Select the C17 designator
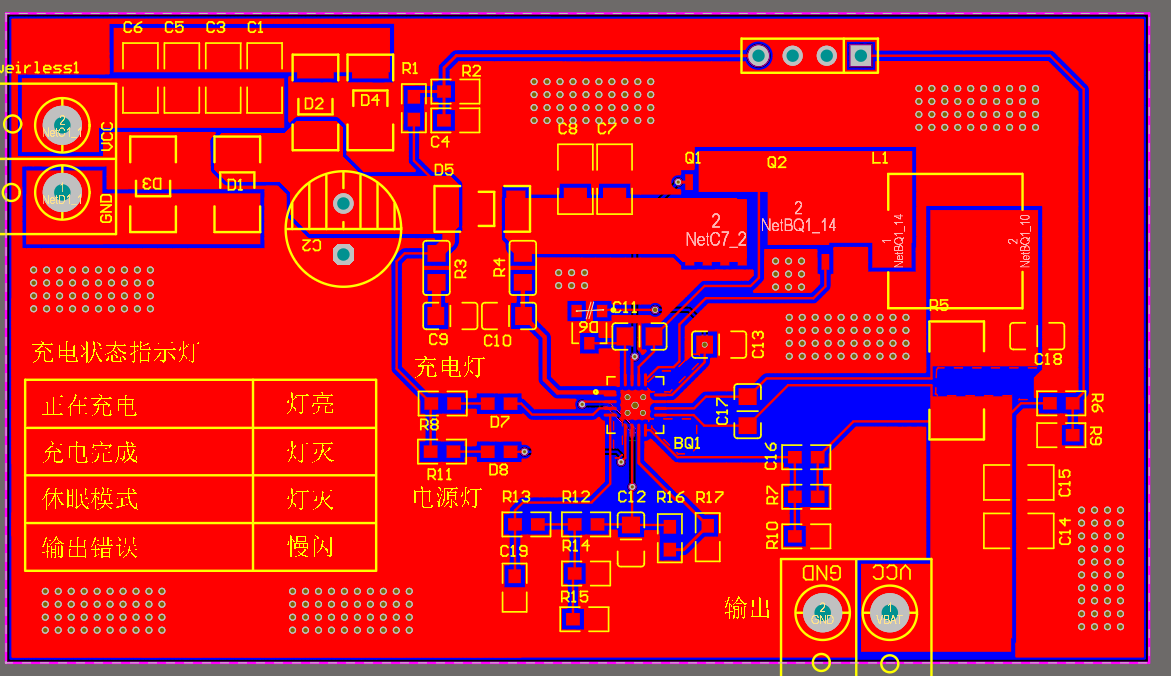 pos(722,412)
